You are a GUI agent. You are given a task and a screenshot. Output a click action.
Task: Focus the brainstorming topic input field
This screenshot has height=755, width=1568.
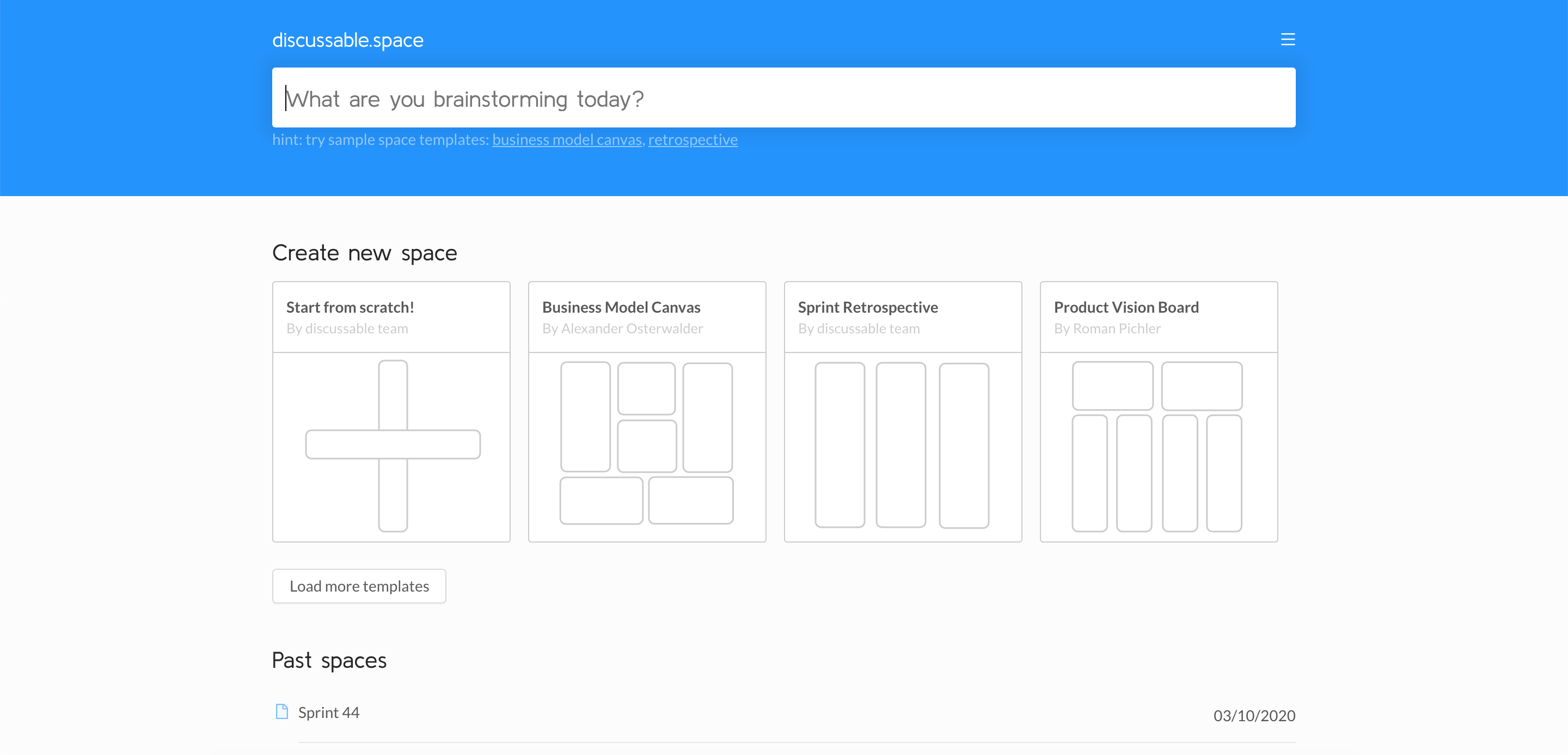click(x=783, y=98)
